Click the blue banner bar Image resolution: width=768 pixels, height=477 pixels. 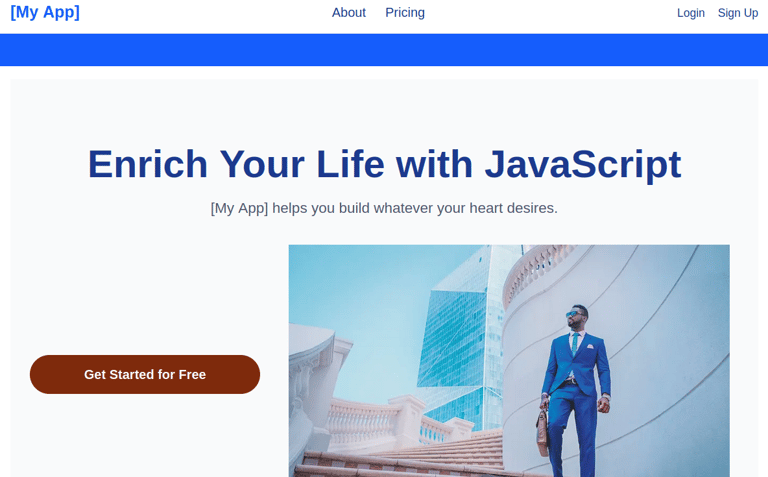pos(384,50)
